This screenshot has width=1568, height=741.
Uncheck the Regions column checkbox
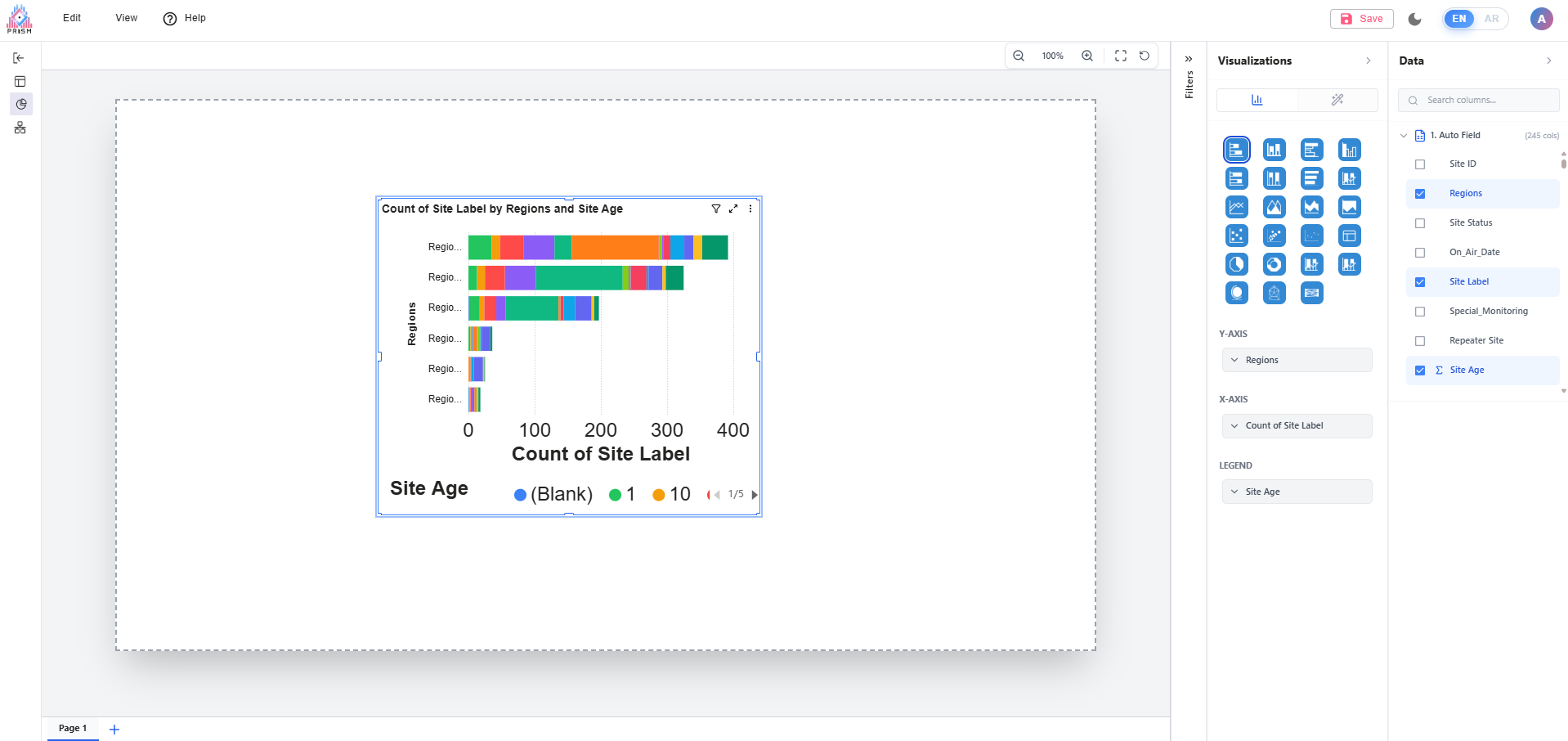(1420, 194)
